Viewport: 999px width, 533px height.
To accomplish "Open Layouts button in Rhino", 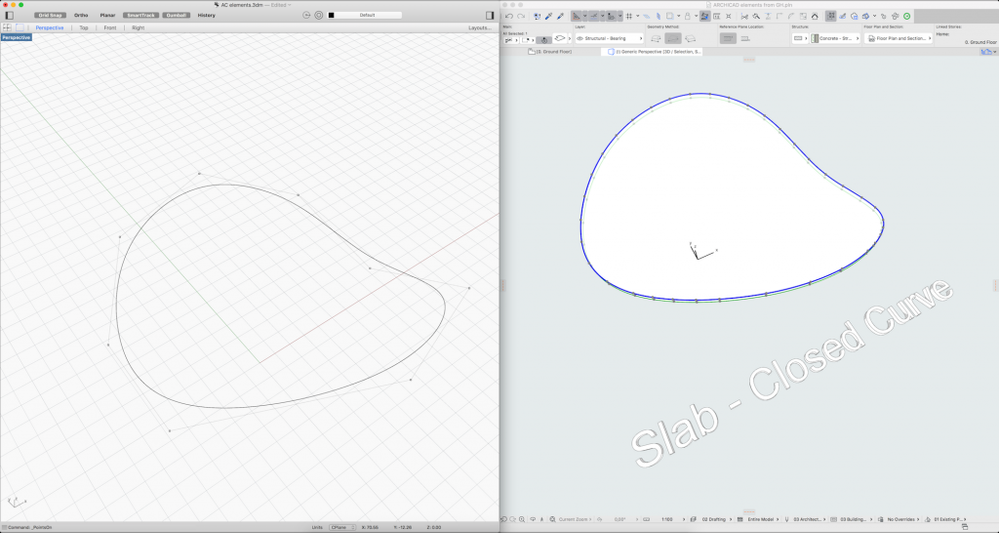I will 480,28.
